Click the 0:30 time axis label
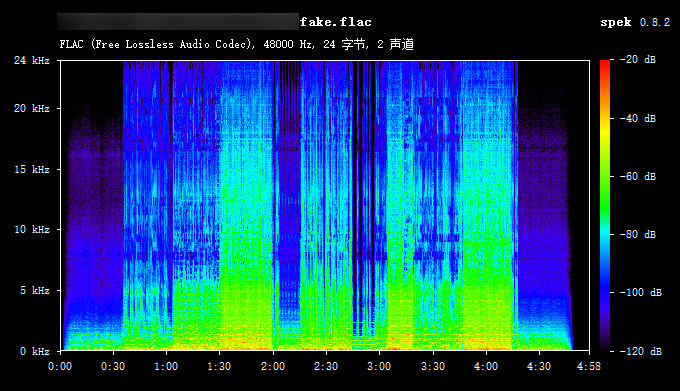This screenshot has height=391, width=680. click(x=113, y=367)
